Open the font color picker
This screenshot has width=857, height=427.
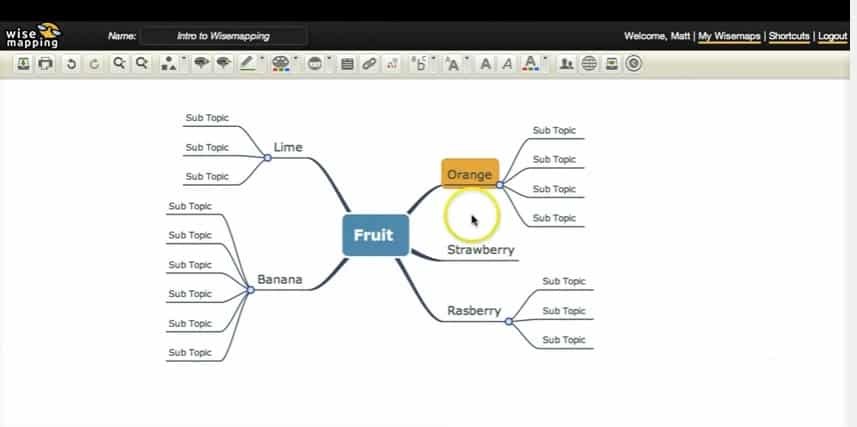[x=532, y=64]
